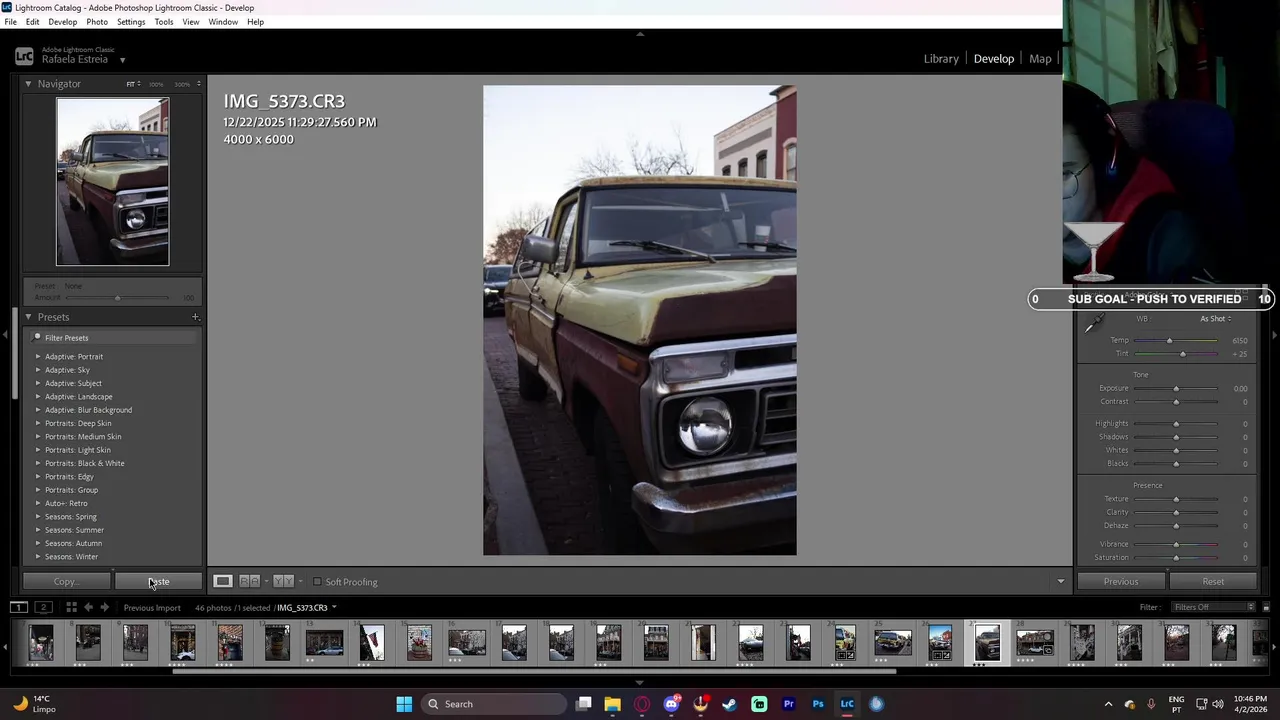The height and width of the screenshot is (720, 1280).
Task: Click the volume speaker tray icon
Action: click(x=1218, y=704)
